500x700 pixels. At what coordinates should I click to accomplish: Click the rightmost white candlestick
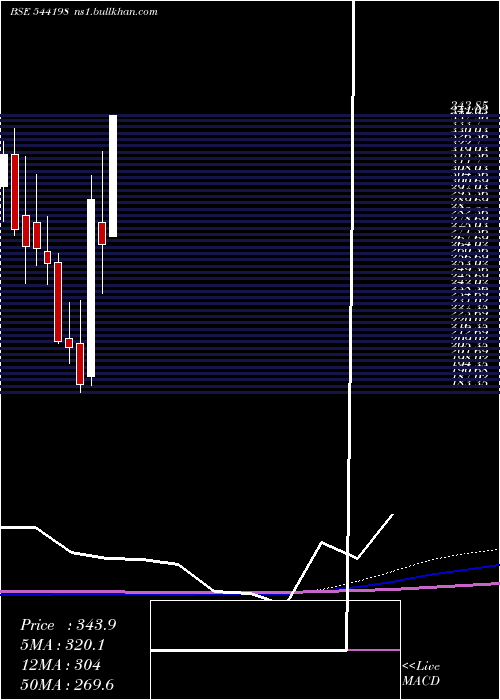coord(113,176)
